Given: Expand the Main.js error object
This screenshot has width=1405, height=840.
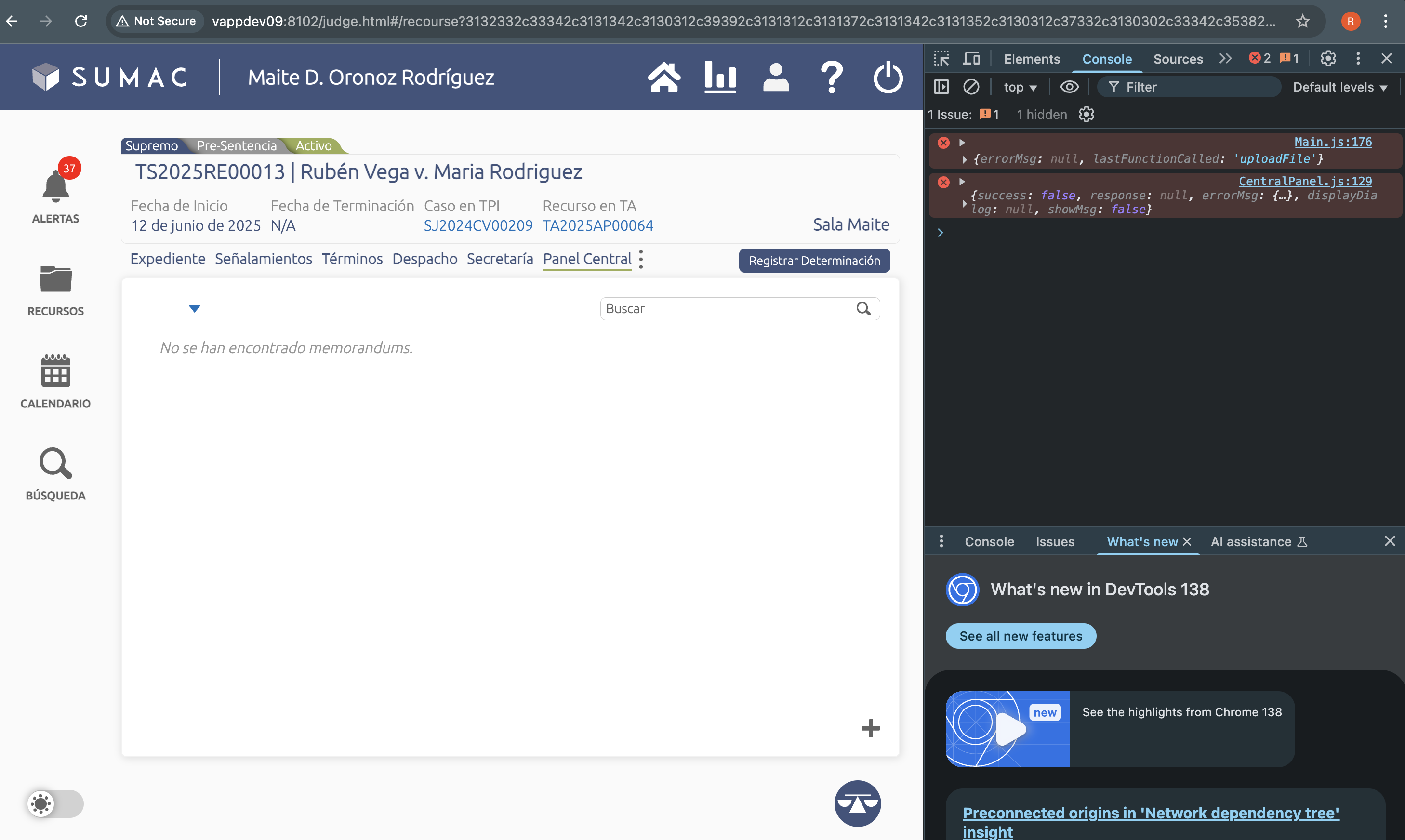Looking at the screenshot, I should [x=965, y=159].
